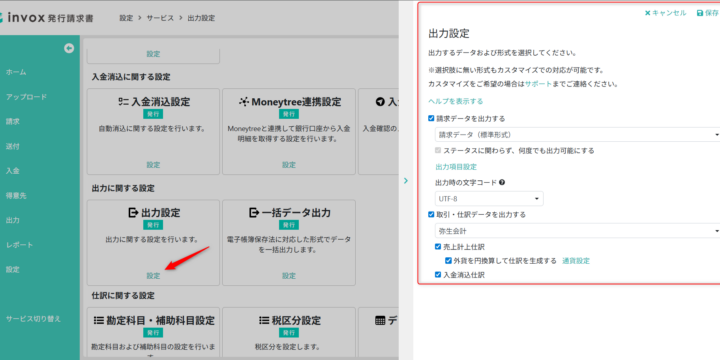Image resolution: width=720 pixels, height=360 pixels.
Task: Open ホーム in the sidebar
Action: 16,72
